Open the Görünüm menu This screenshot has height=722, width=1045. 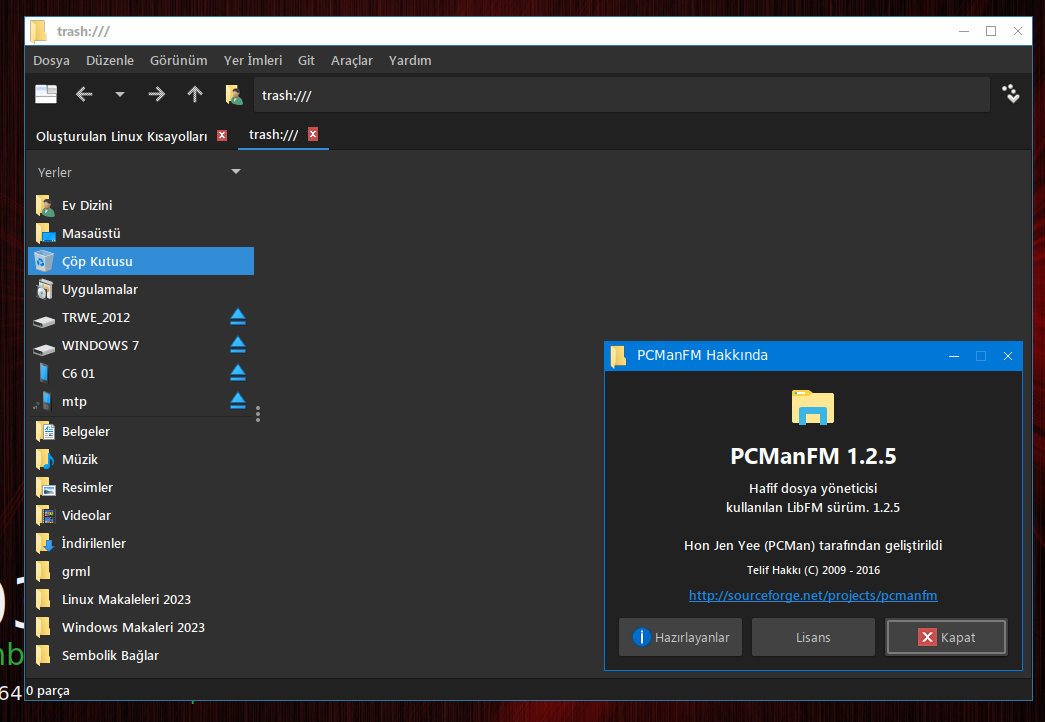tap(179, 61)
